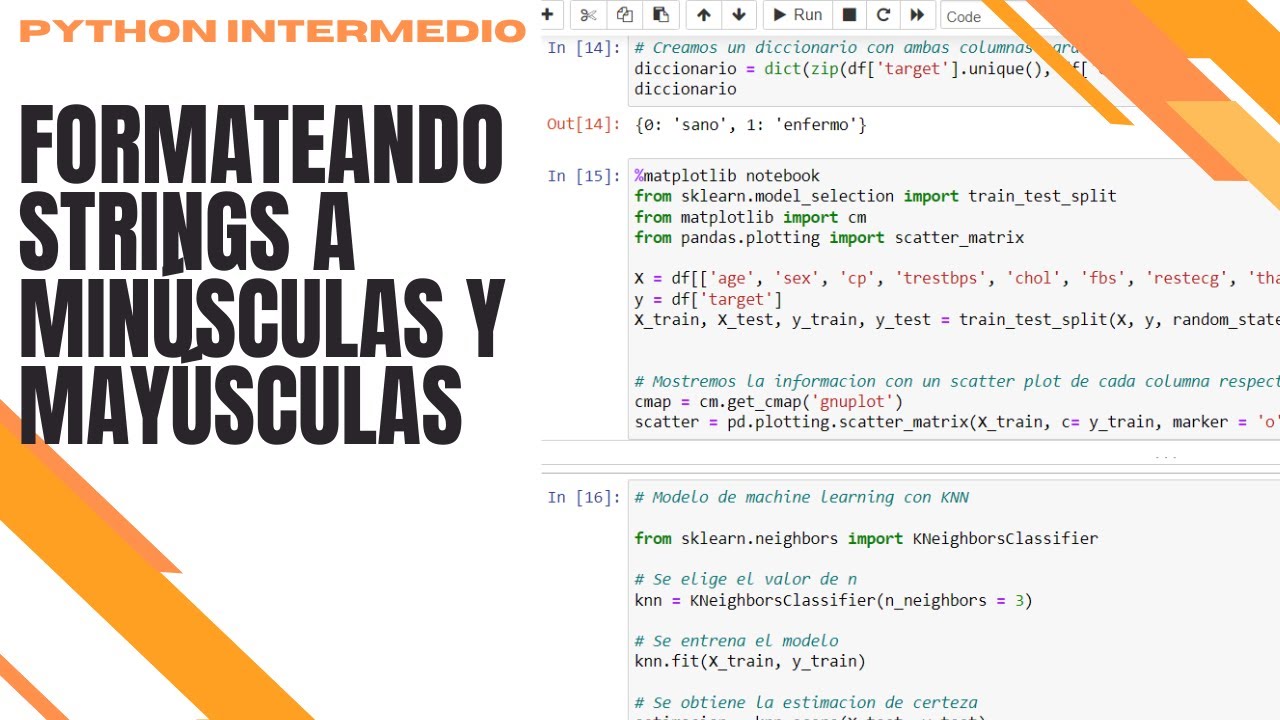Restart and run all with fast-forward icon
1280x720 pixels.
tap(917, 15)
